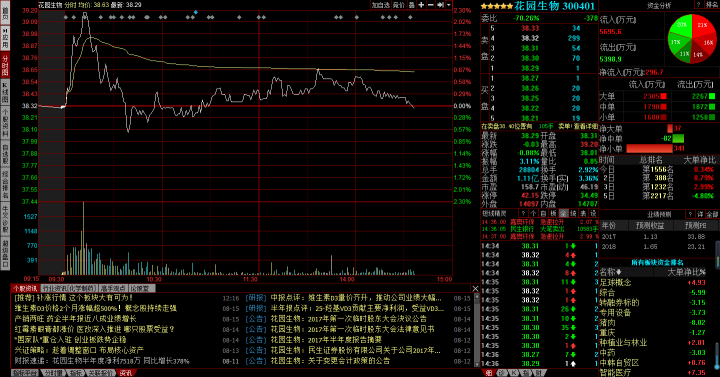Open the 设 settings icon in the alerts panel

click(593, 214)
